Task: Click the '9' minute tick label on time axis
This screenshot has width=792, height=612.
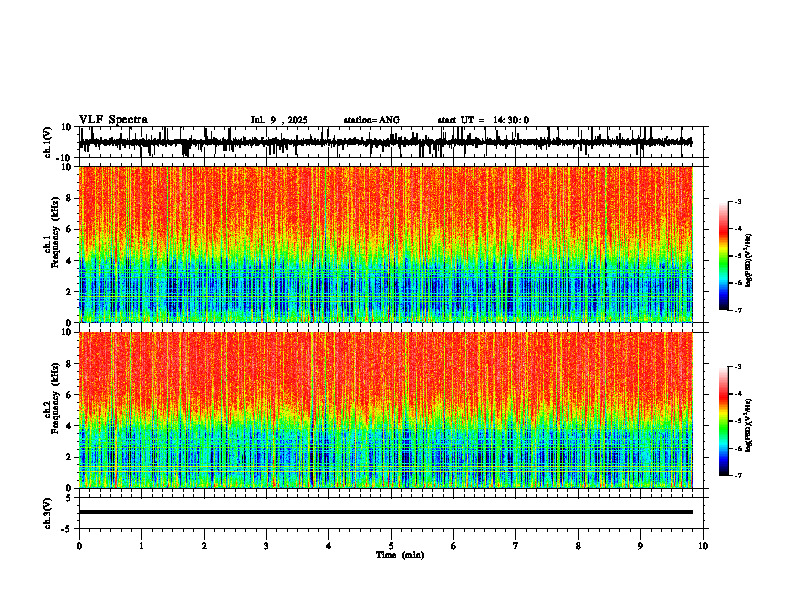Action: coord(640,546)
